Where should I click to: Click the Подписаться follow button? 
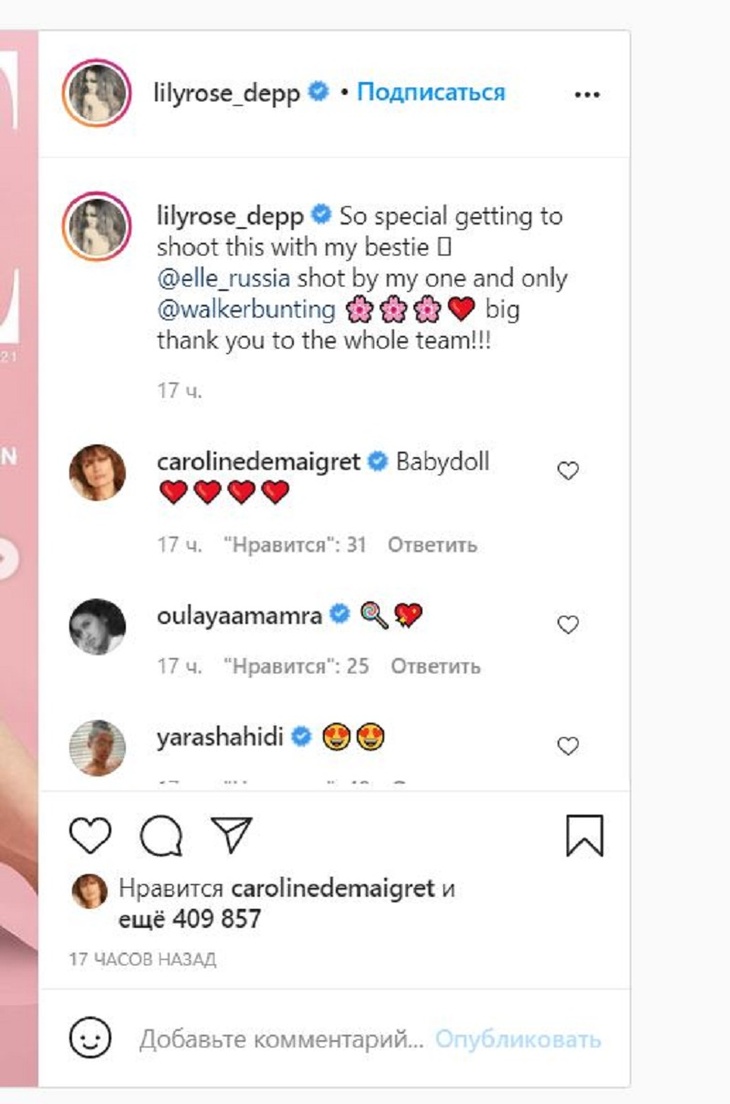pyautogui.click(x=431, y=93)
